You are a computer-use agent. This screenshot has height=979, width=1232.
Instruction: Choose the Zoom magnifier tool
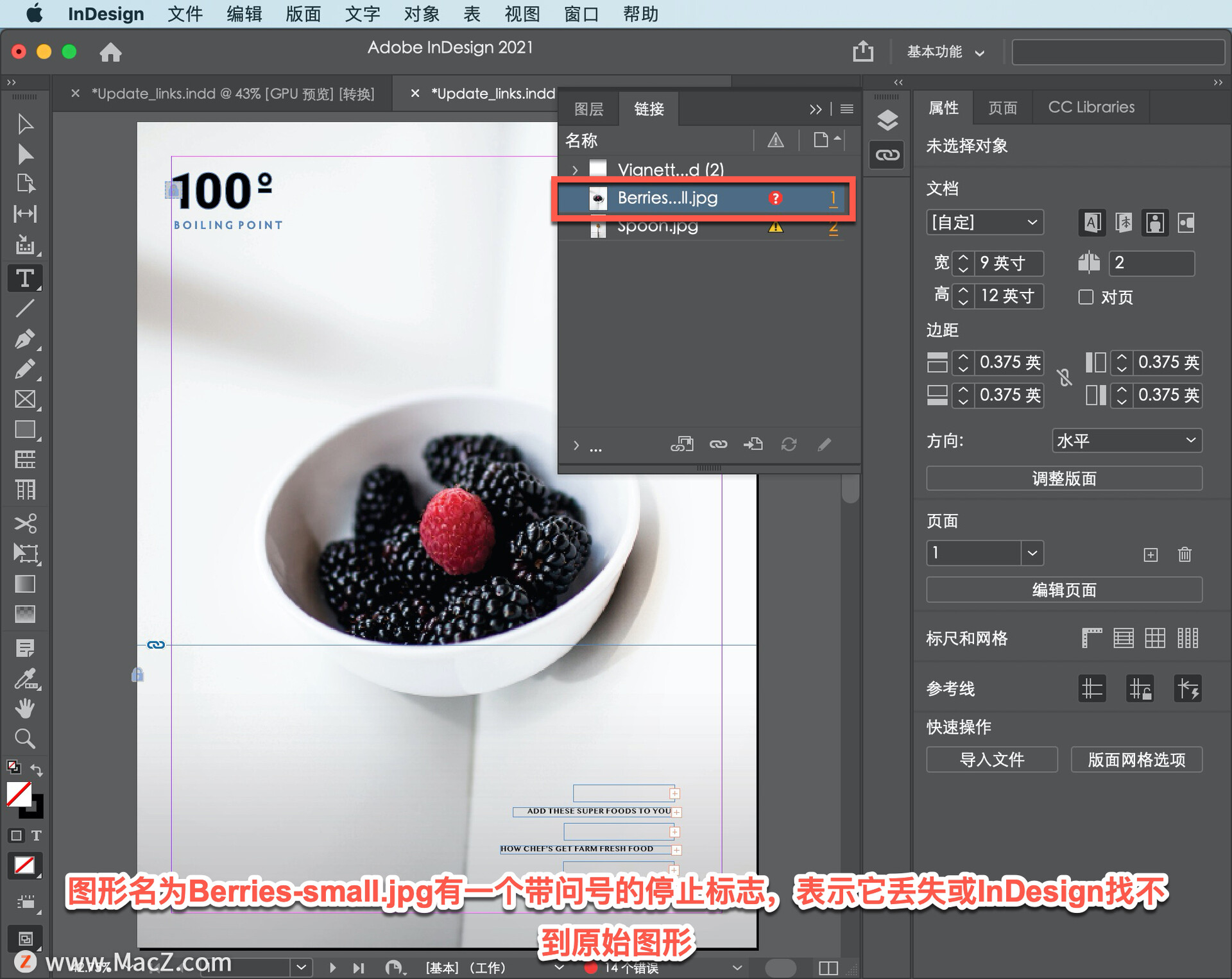tap(24, 738)
